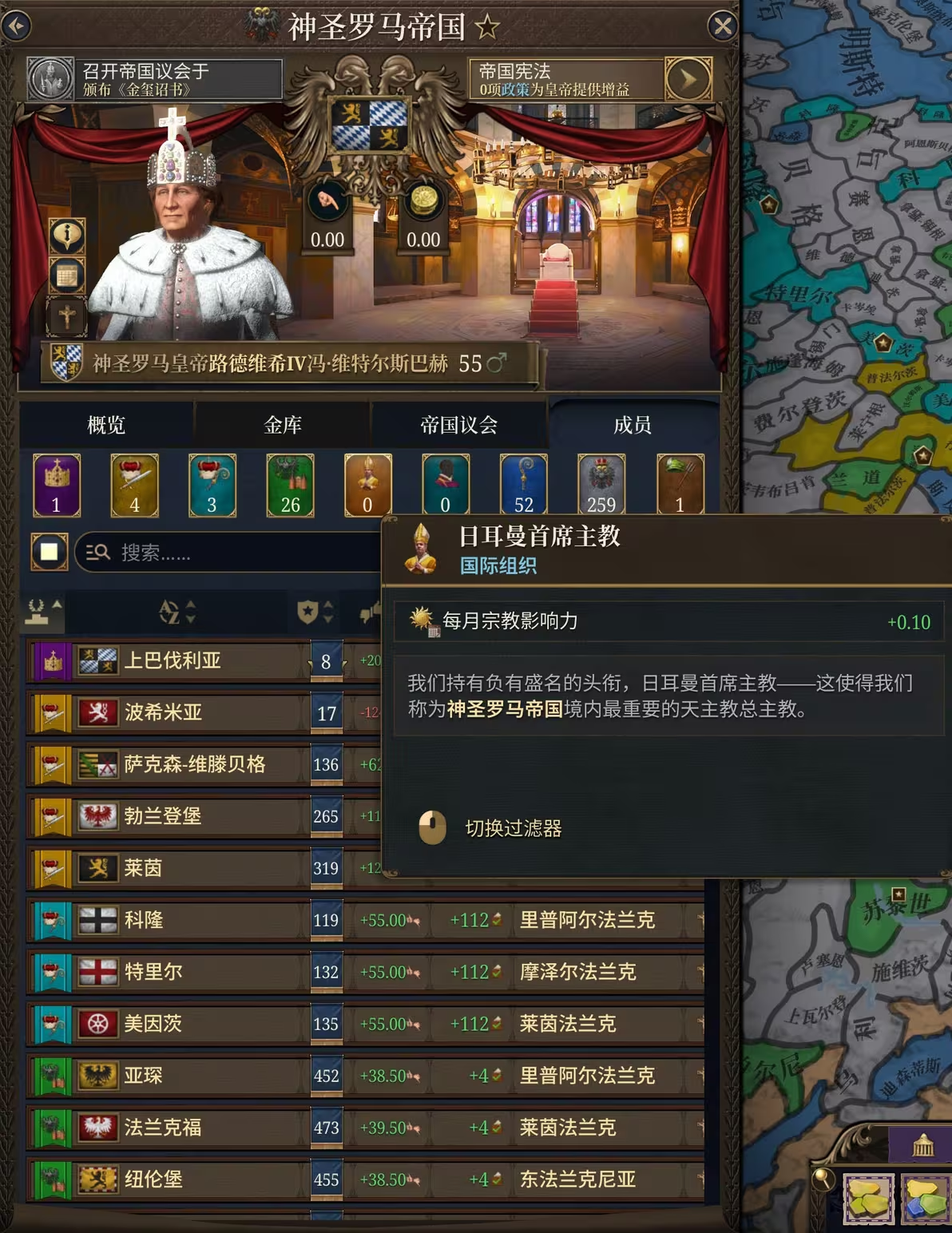
Task: Open the ledger icon beside emperor portrait
Action: [67, 276]
